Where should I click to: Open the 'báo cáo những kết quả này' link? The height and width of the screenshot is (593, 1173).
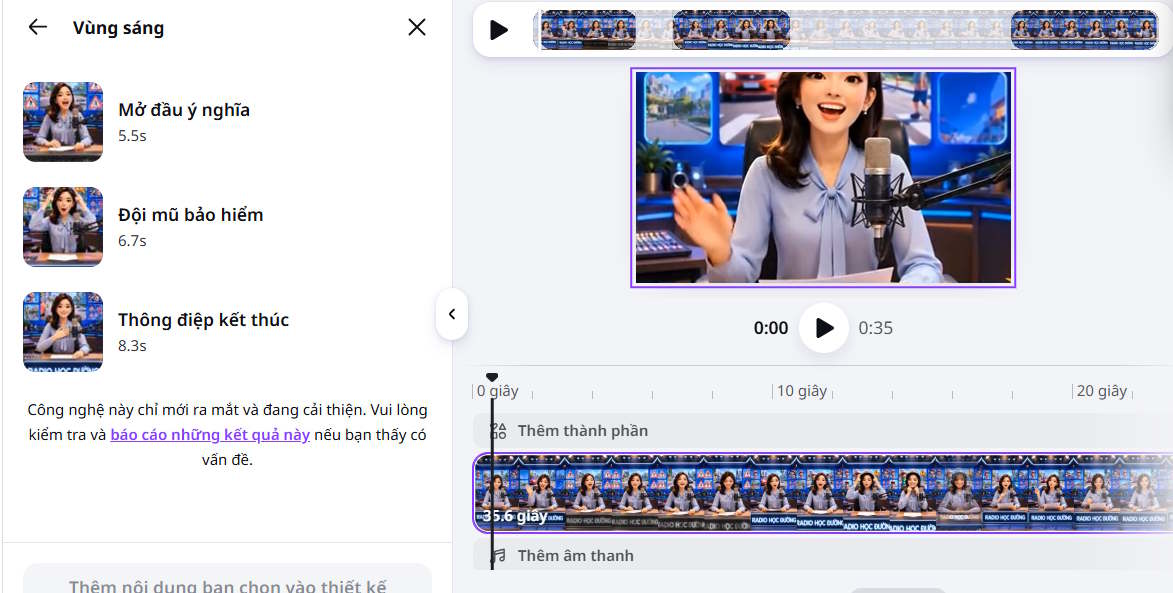click(x=210, y=434)
